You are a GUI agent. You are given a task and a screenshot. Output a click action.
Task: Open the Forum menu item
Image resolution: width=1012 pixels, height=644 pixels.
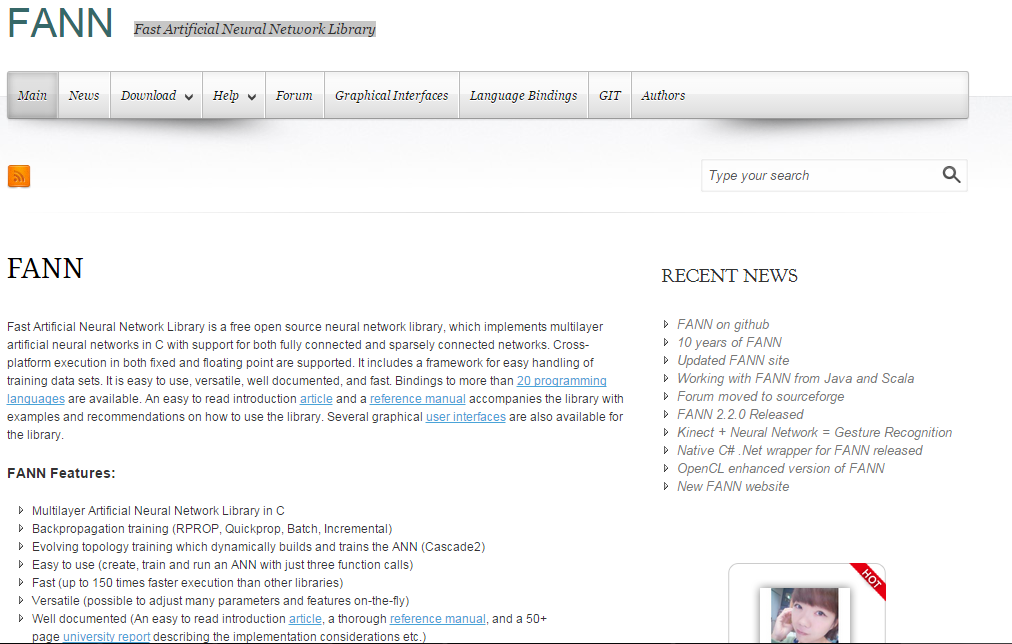click(294, 96)
